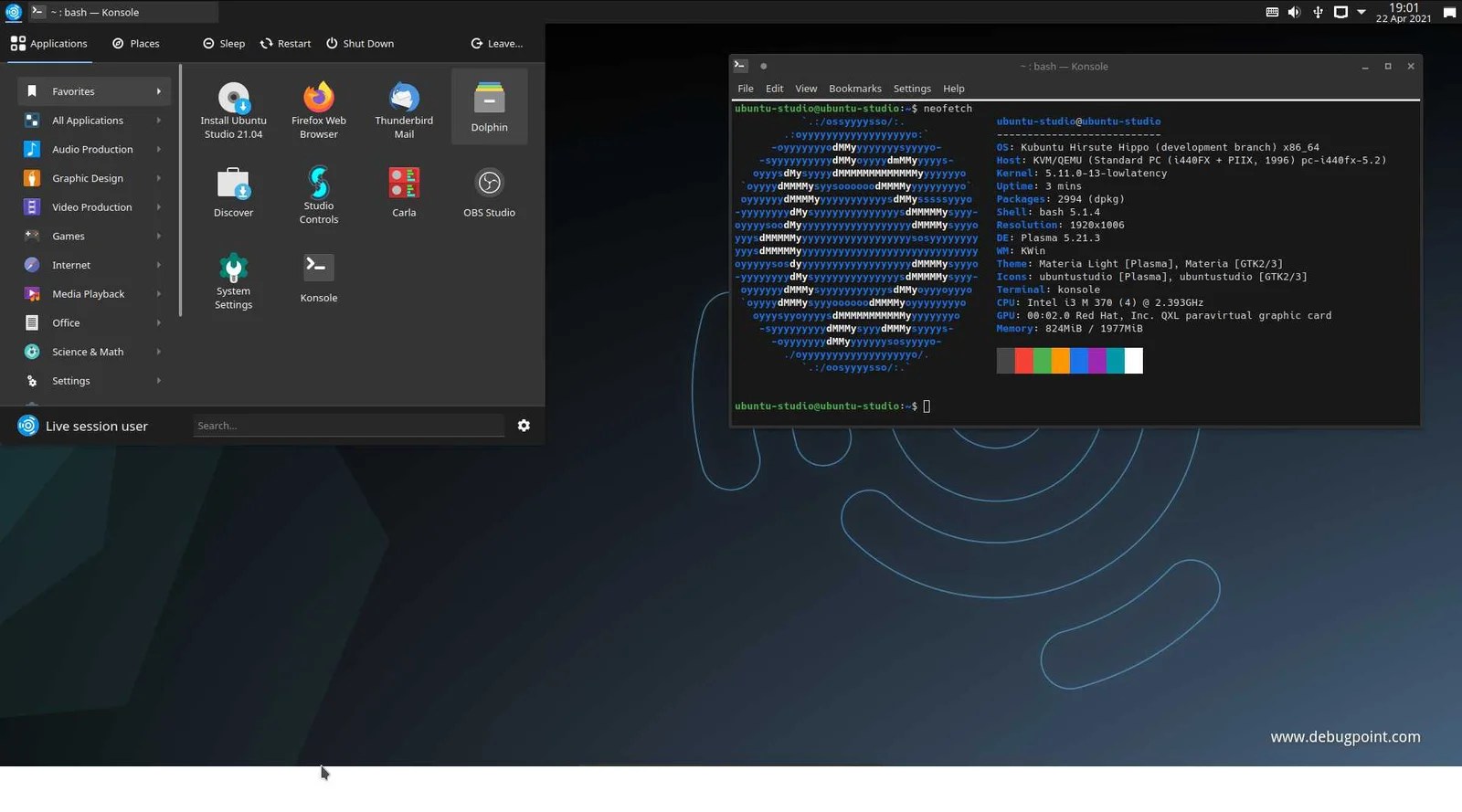Open OBS Studio
1462x812 pixels.
click(x=489, y=192)
